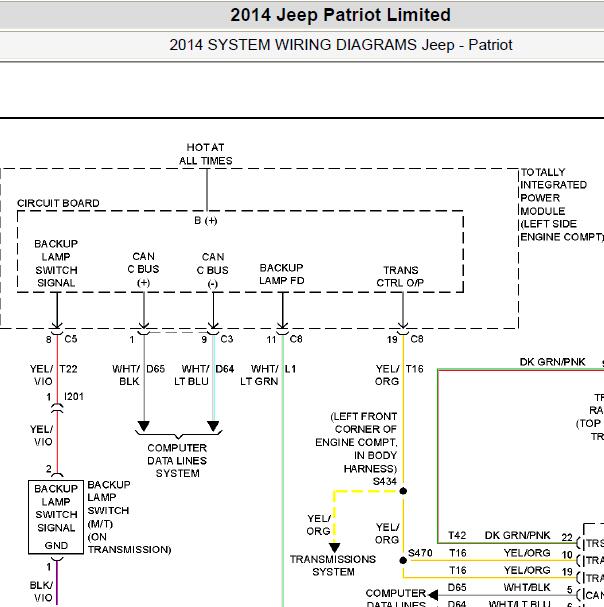Click "YEL/VIO" beside T22

[41, 375]
